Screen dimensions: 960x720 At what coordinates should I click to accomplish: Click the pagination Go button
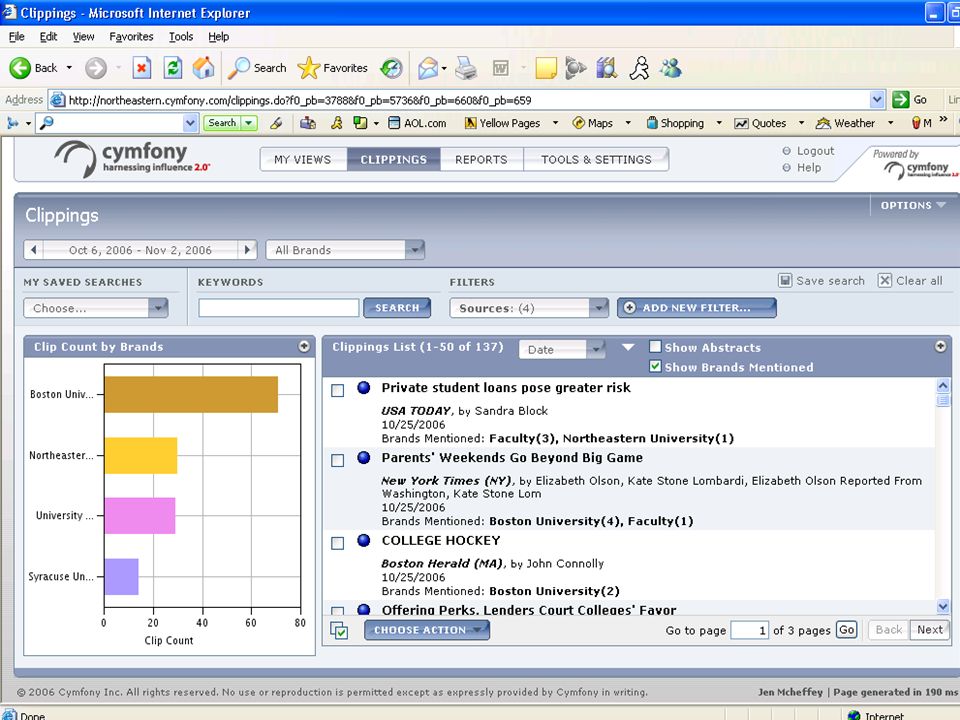tap(847, 629)
